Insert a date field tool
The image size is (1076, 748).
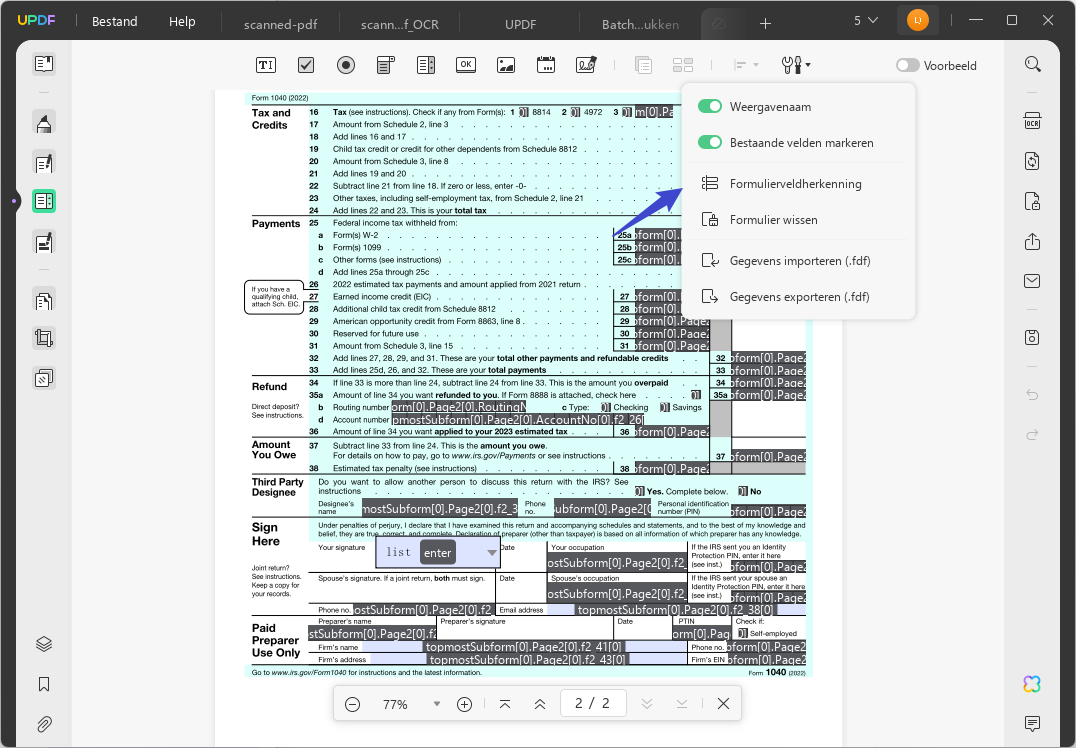(546, 65)
